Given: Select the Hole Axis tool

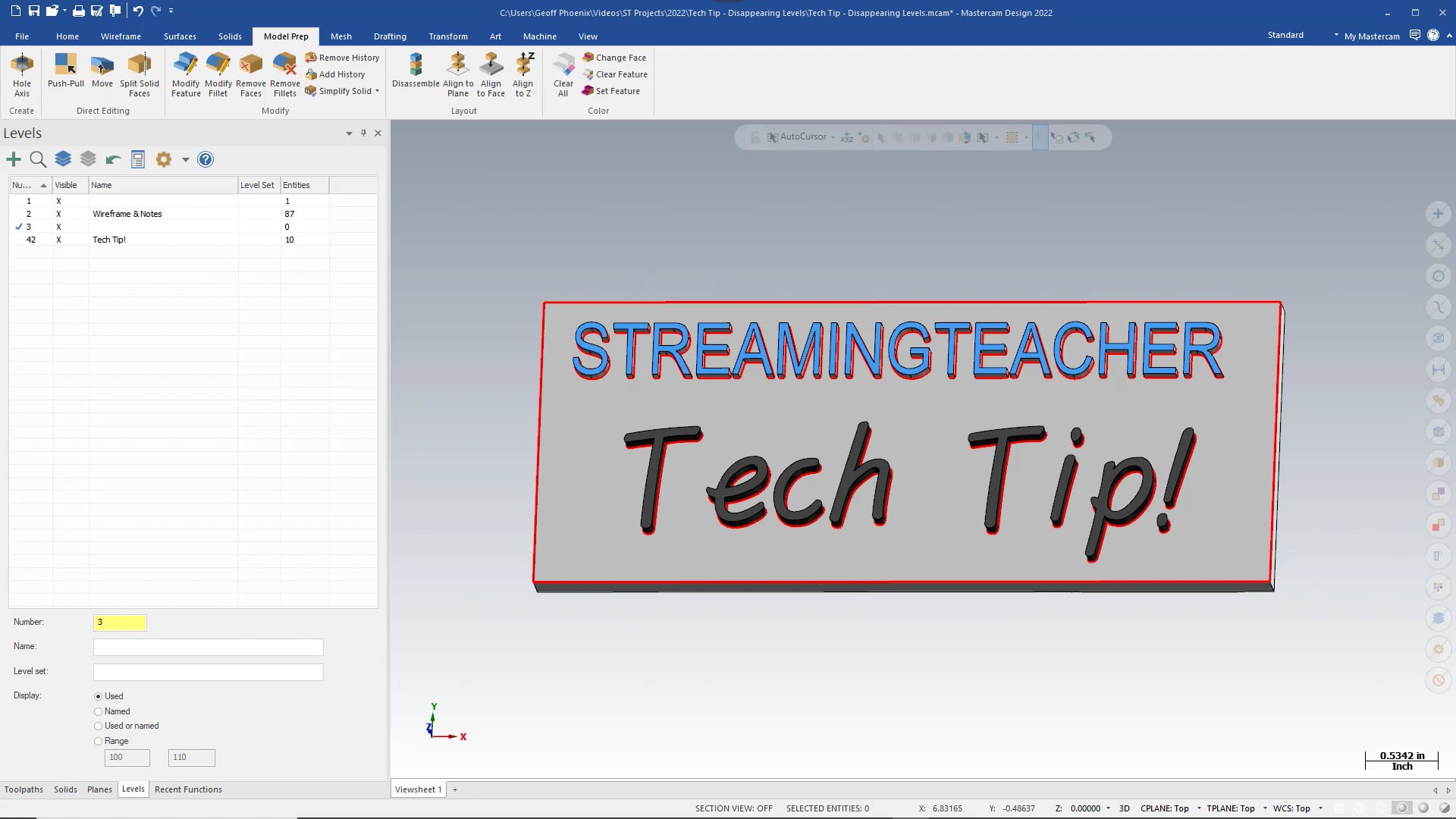Looking at the screenshot, I should pyautogui.click(x=22, y=75).
